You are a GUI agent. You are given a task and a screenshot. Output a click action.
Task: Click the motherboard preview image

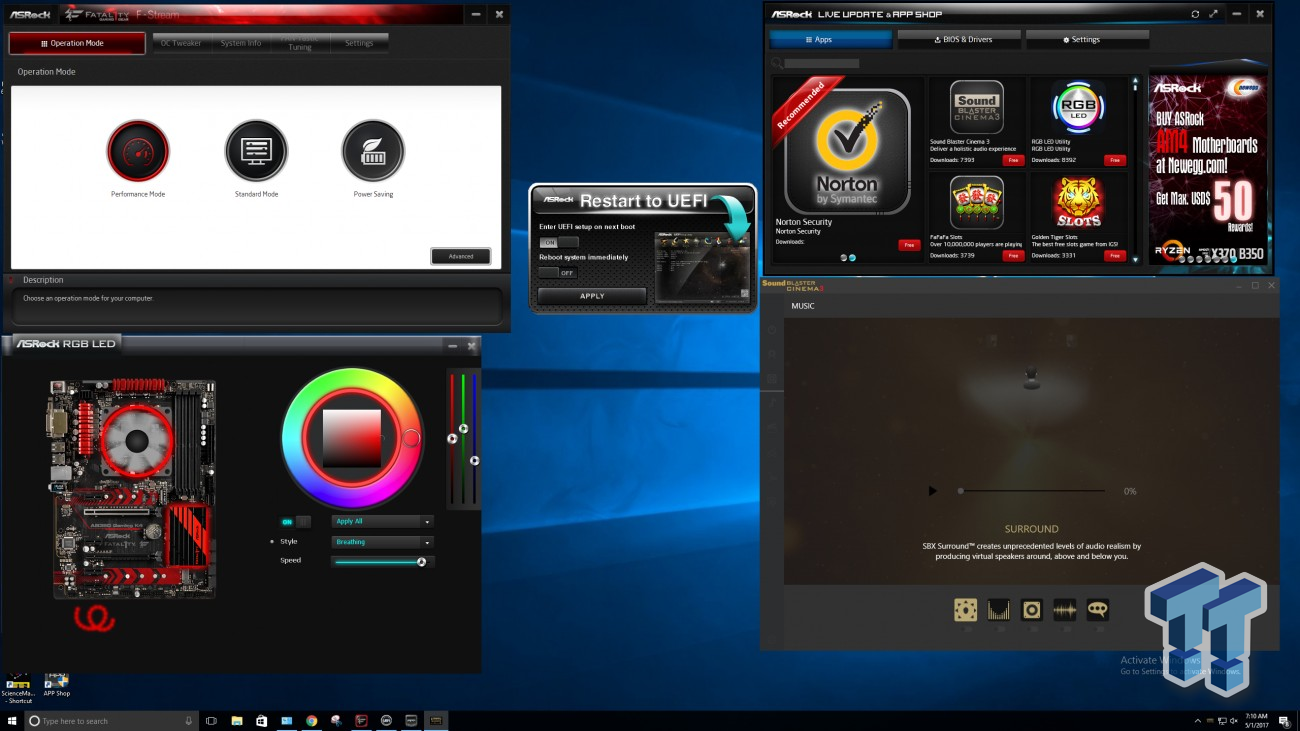click(134, 489)
